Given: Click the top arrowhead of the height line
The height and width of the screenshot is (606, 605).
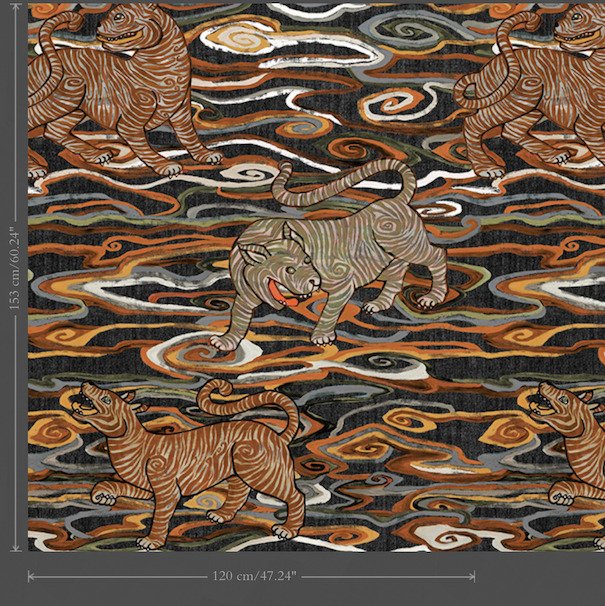Looking at the screenshot, I should (x=15, y=8).
